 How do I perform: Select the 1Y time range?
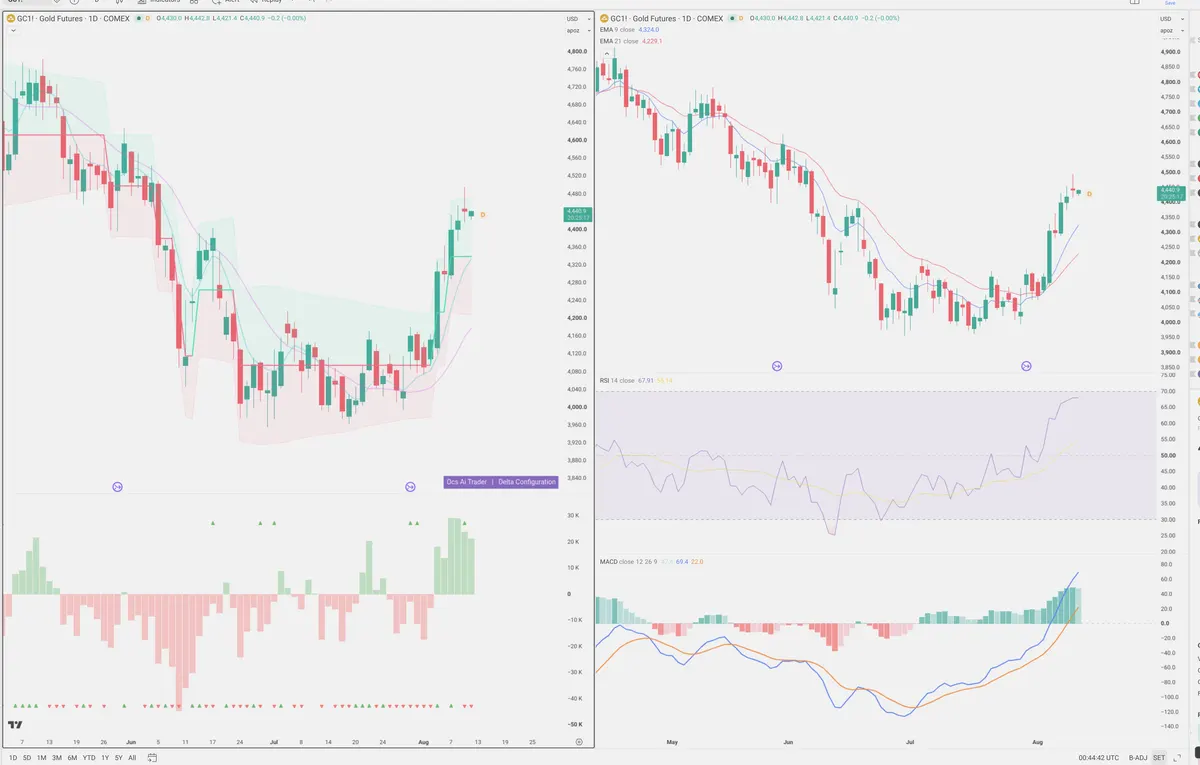(105, 757)
